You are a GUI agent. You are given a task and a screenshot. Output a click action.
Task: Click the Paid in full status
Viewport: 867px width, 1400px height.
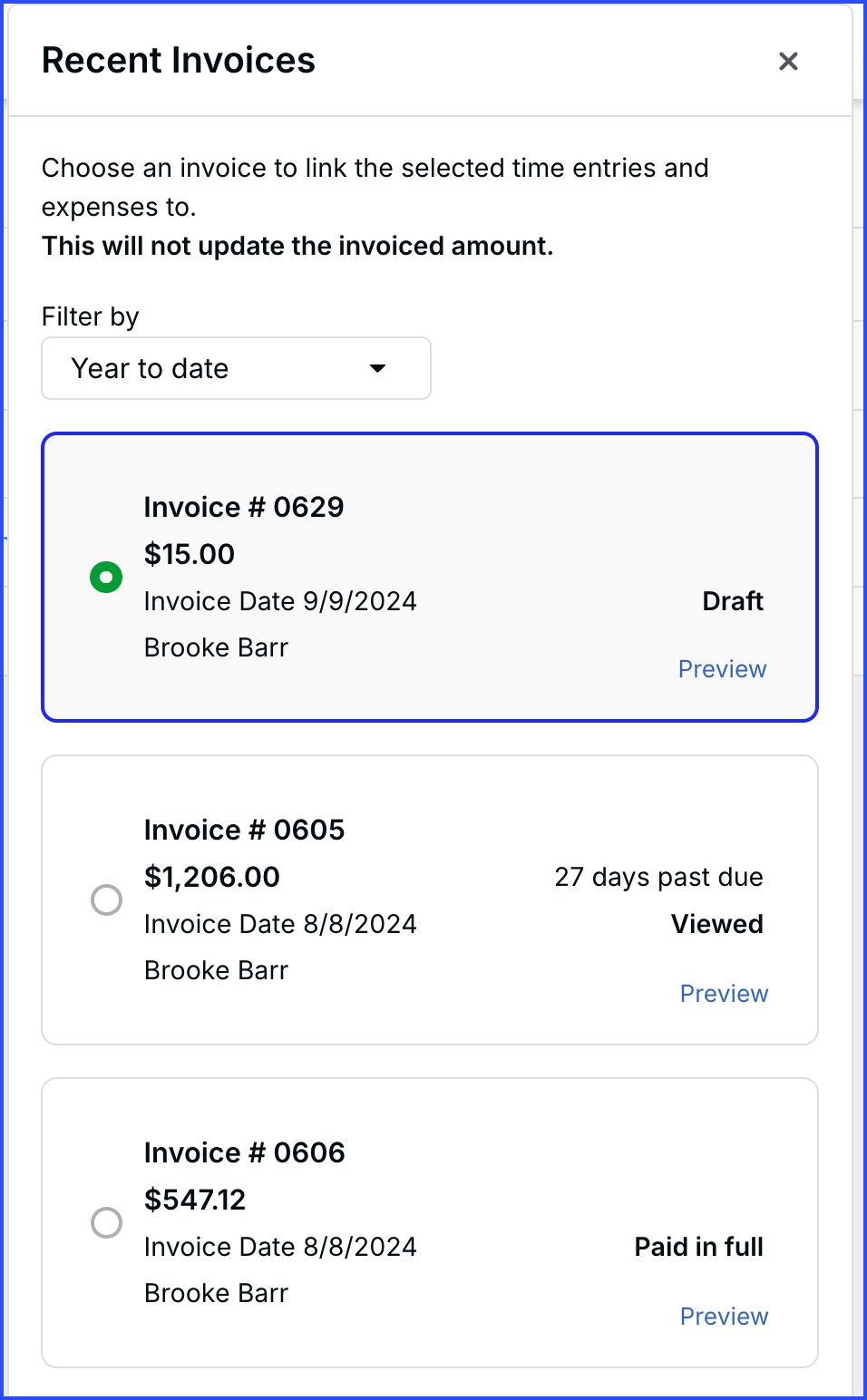click(698, 1247)
